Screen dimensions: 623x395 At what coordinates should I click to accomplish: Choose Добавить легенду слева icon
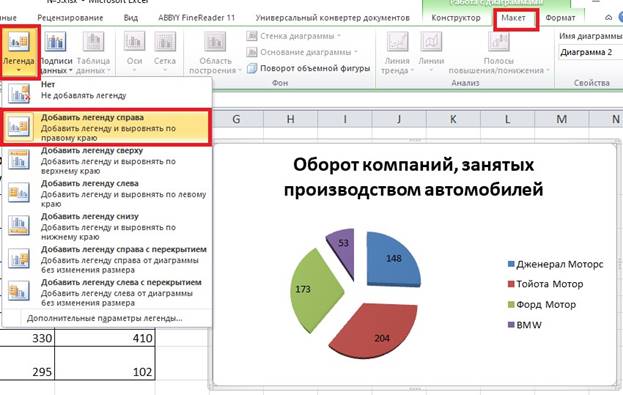[x=19, y=192]
